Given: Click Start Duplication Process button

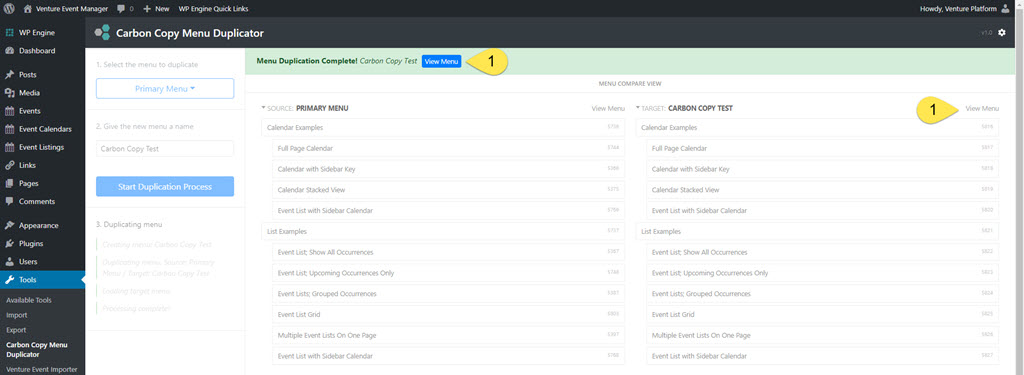Looking at the screenshot, I should point(165,187).
